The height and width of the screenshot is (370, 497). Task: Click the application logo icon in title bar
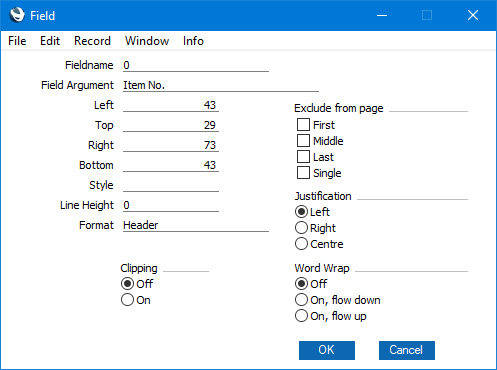tap(17, 15)
